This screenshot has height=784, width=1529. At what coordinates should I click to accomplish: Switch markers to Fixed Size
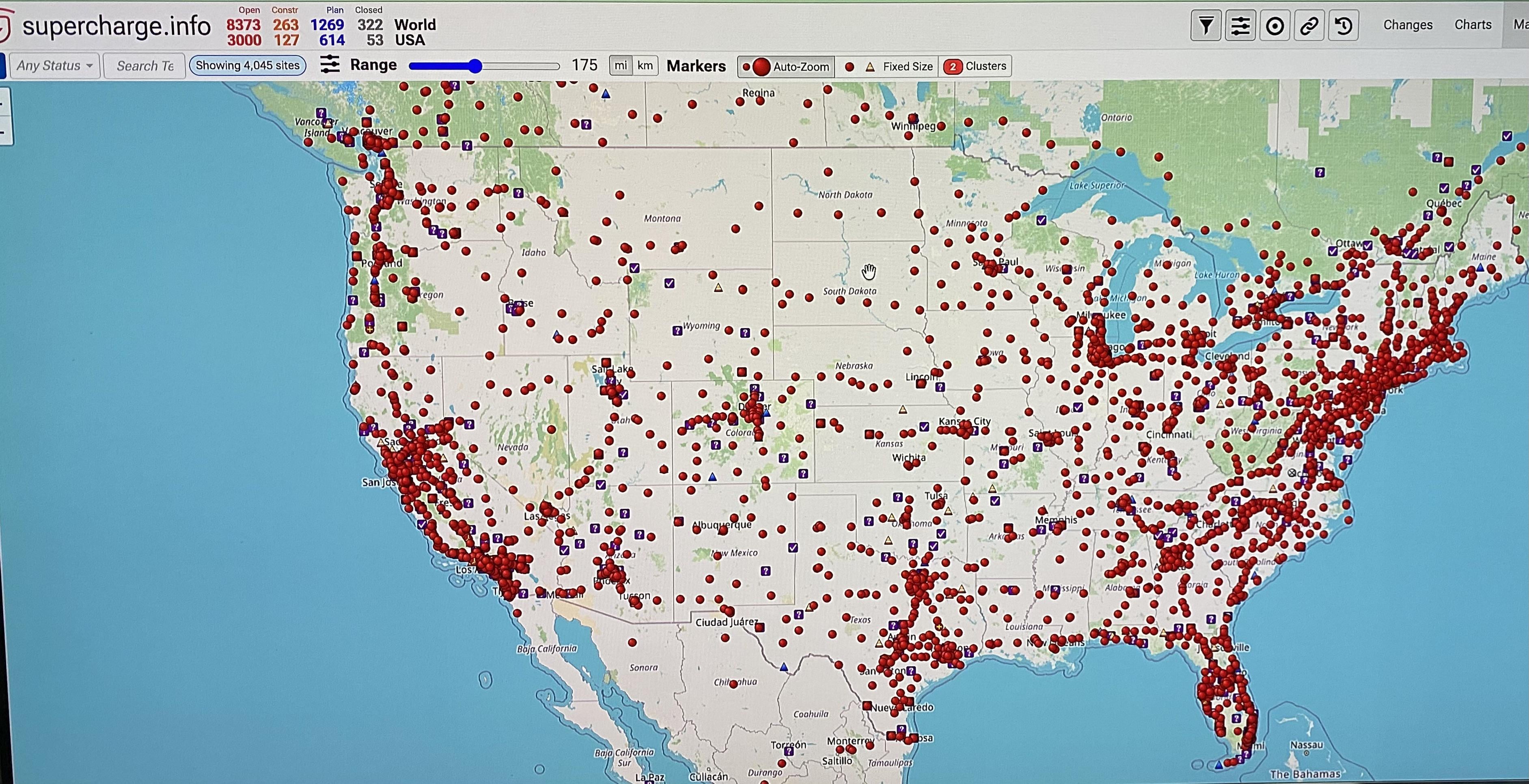[887, 67]
